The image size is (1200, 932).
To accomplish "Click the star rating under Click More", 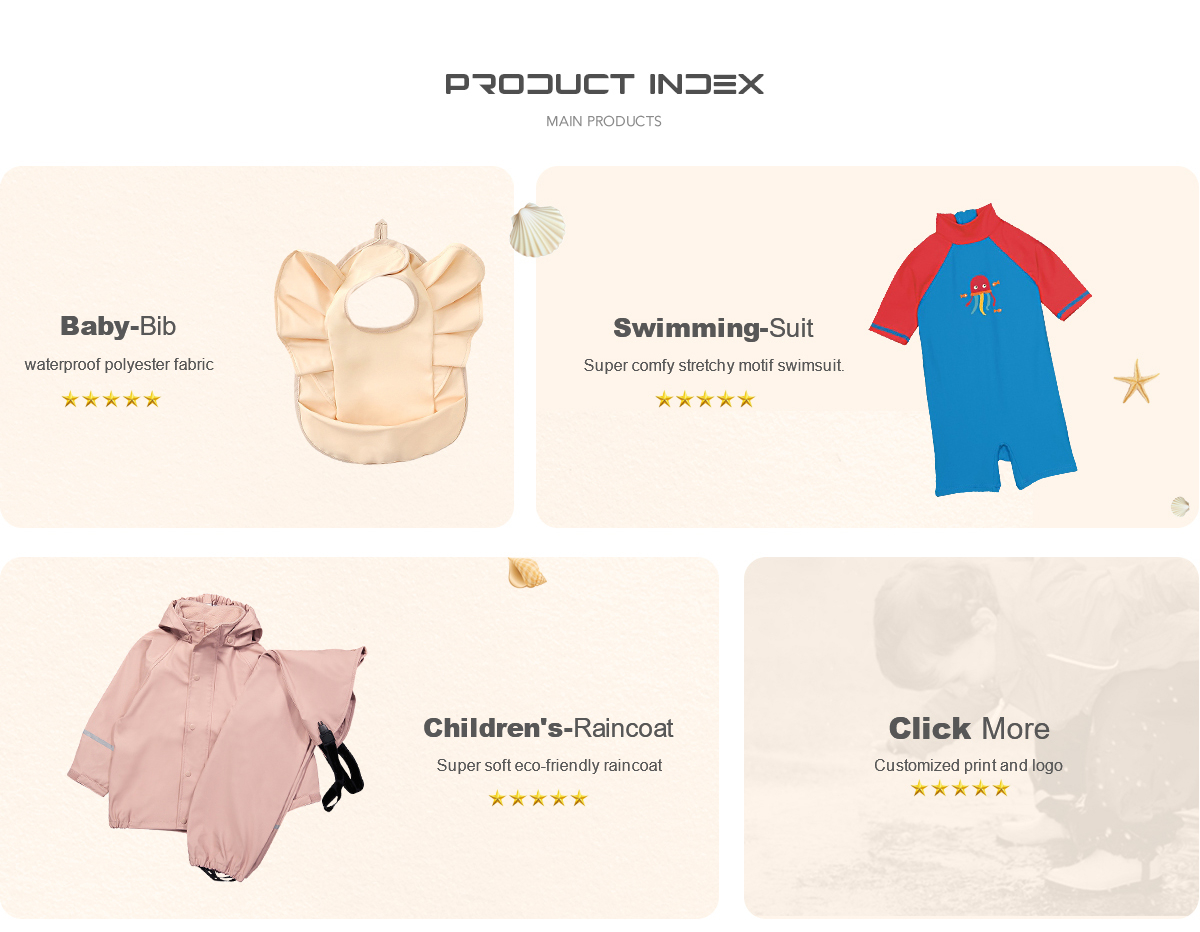I will click(x=960, y=788).
